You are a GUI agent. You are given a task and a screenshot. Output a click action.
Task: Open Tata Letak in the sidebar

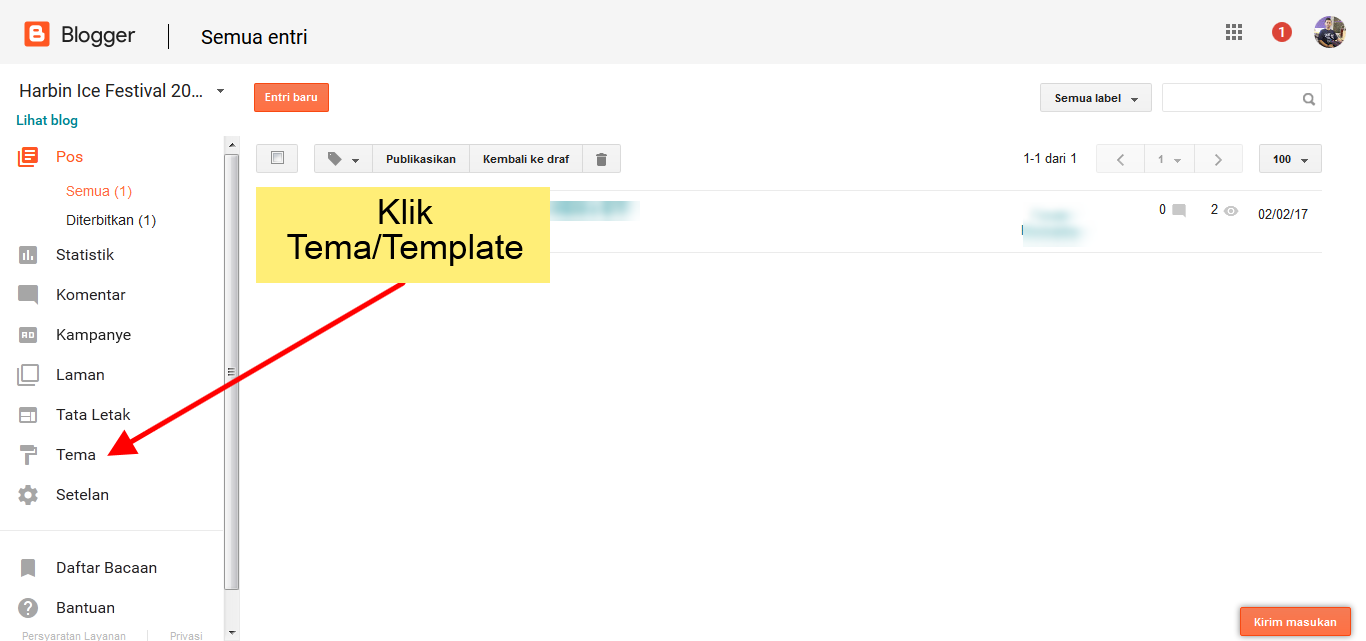pos(93,415)
